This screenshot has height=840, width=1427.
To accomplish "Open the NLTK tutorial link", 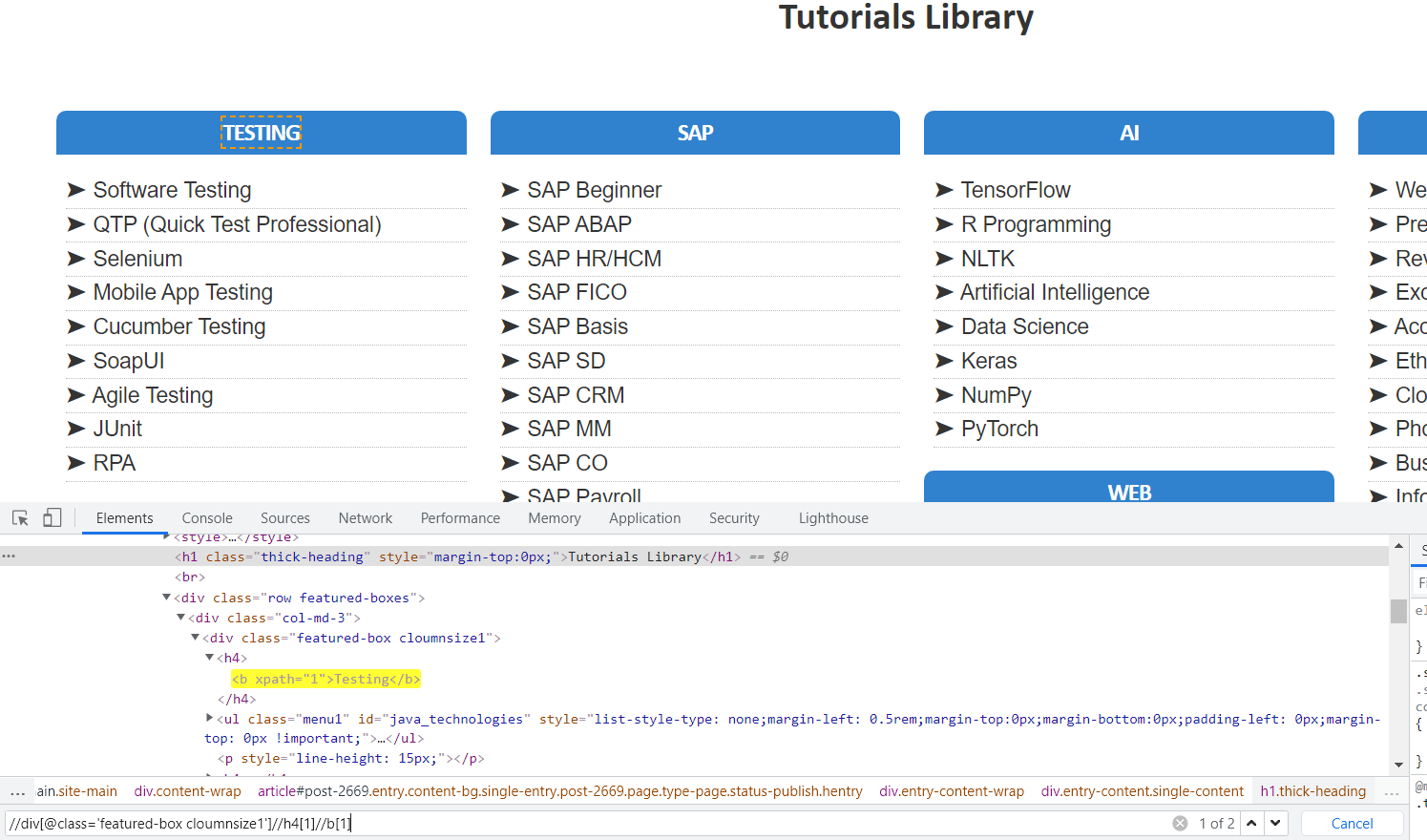I will point(988,259).
